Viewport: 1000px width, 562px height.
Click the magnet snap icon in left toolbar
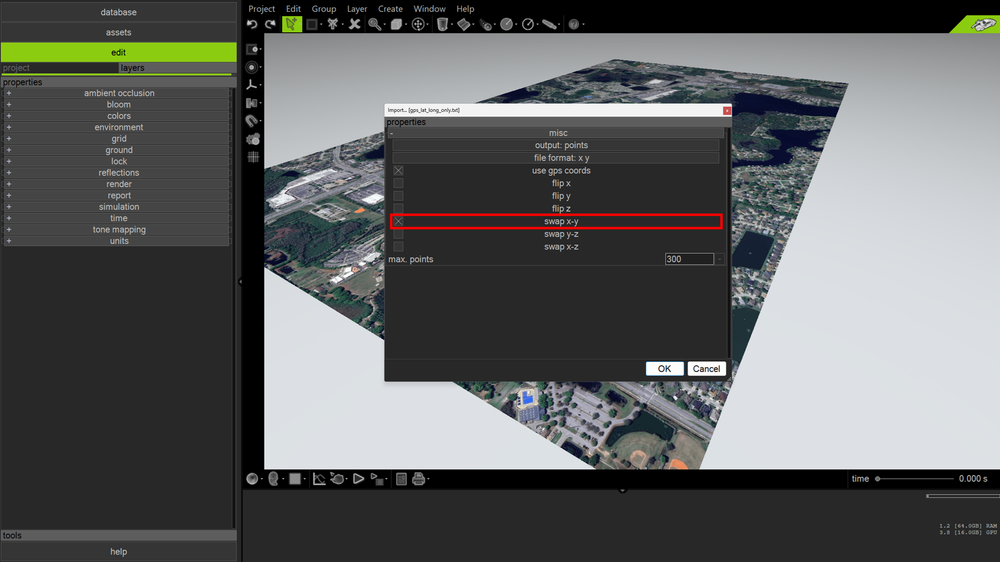[x=252, y=121]
